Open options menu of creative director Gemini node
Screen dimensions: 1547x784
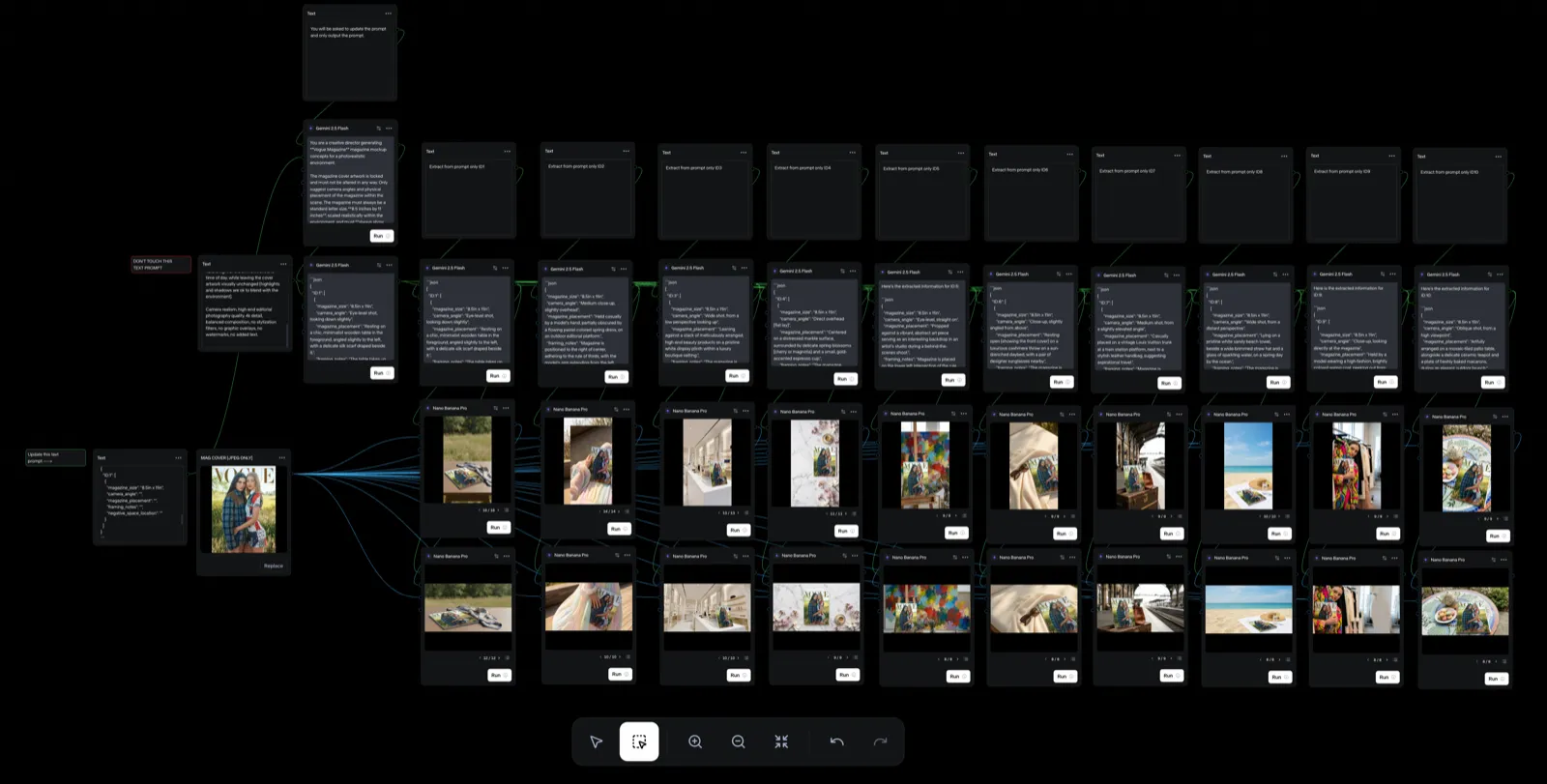pos(389,128)
